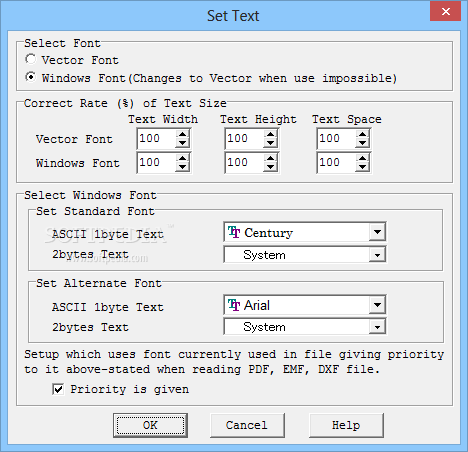Toggle the Priority is given checkbox

pos(58,389)
